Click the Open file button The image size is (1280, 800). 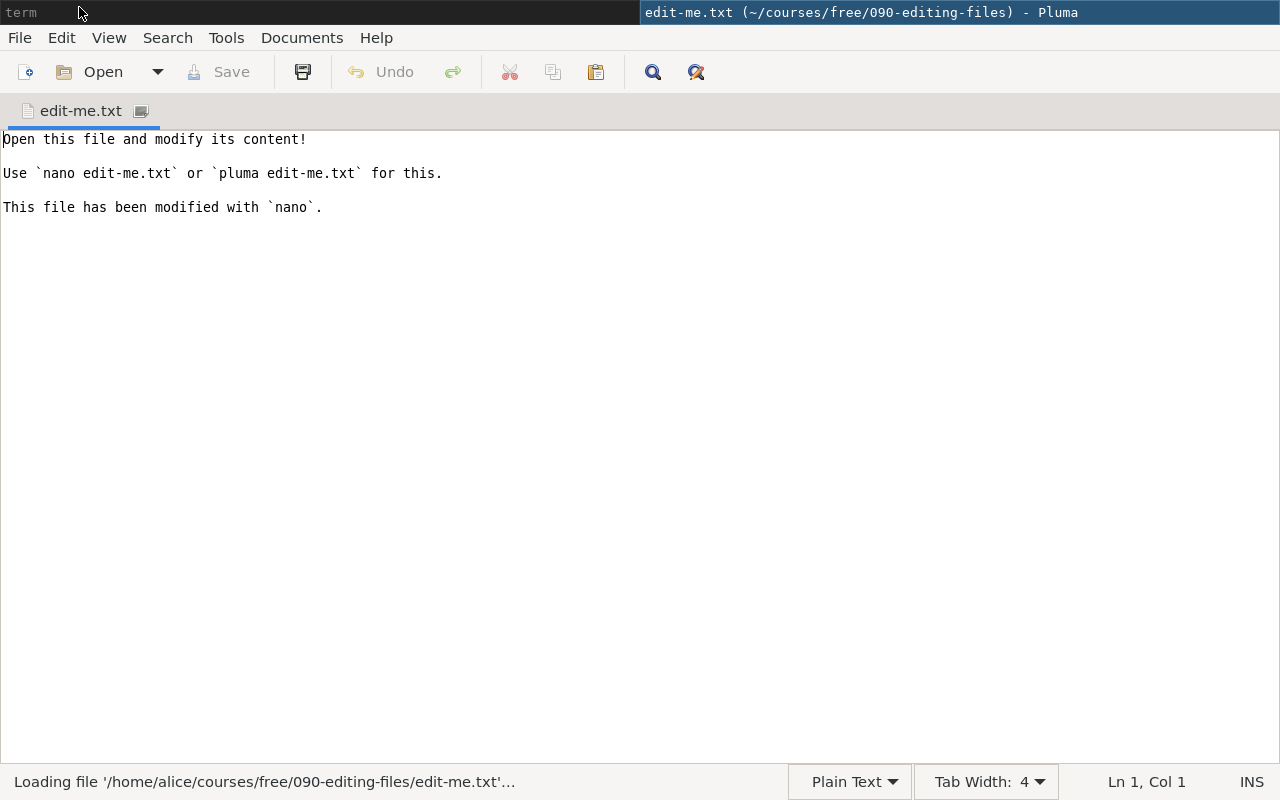[90, 72]
